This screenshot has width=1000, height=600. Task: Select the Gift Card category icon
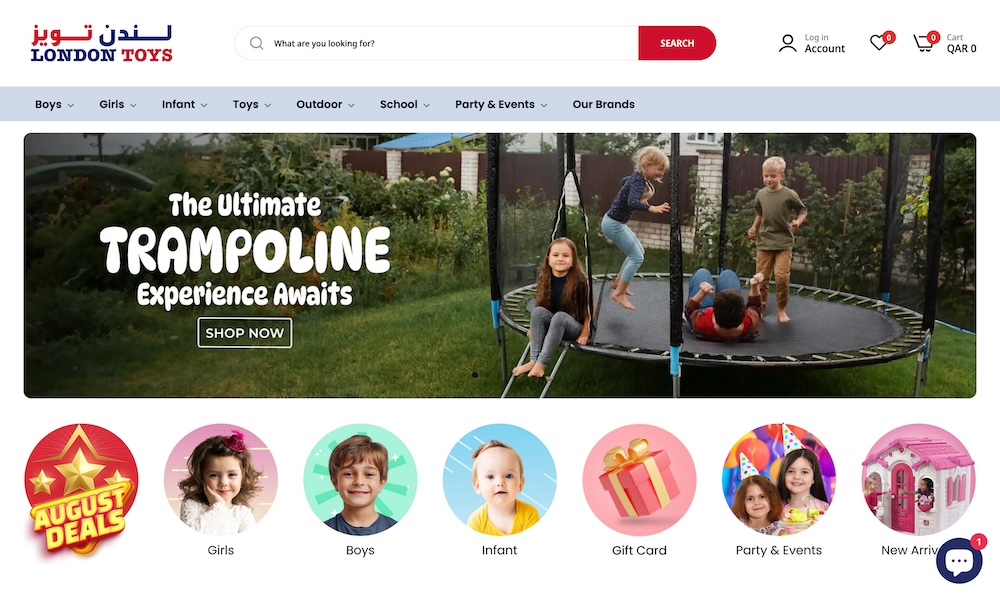tap(639, 479)
